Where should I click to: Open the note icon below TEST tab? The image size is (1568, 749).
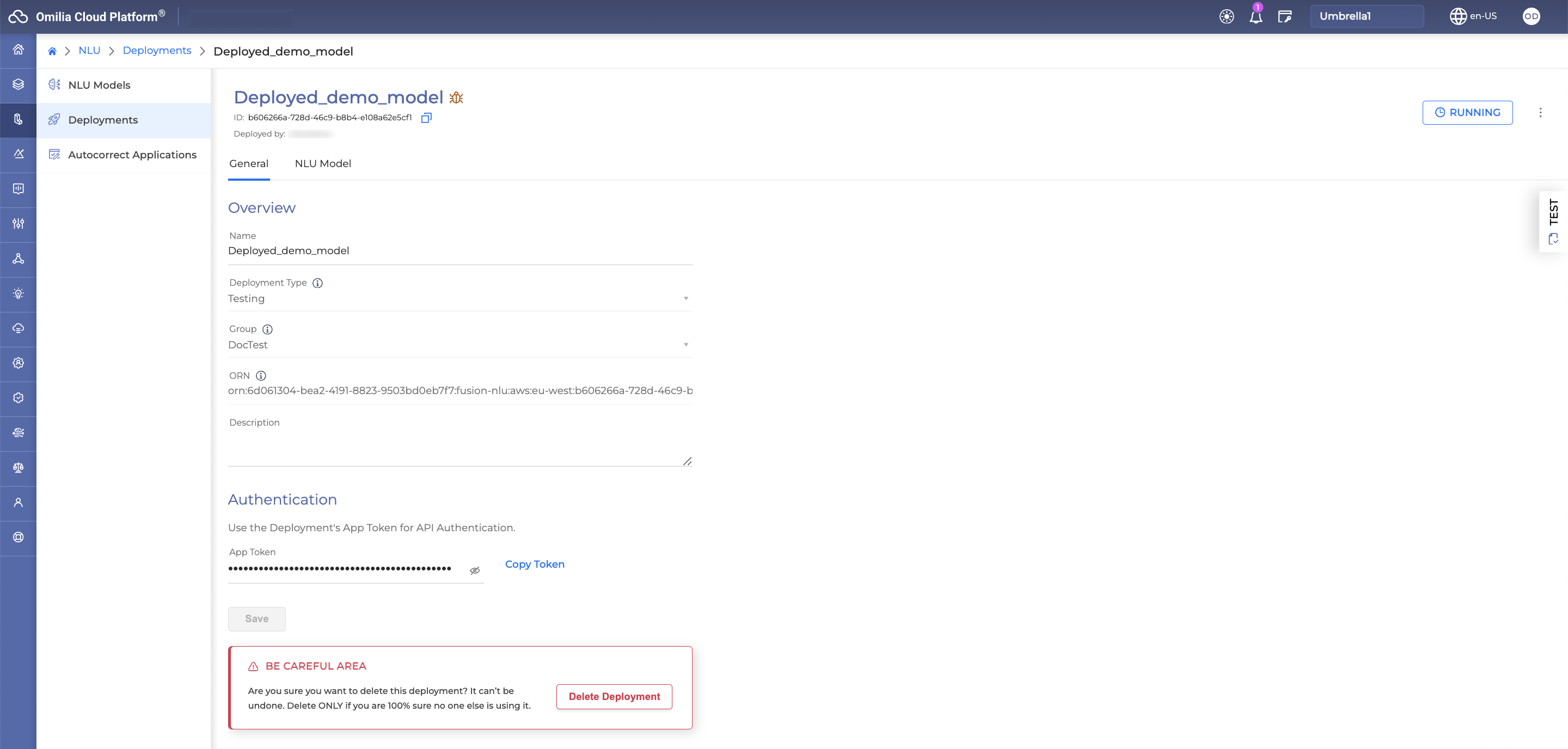click(x=1553, y=238)
